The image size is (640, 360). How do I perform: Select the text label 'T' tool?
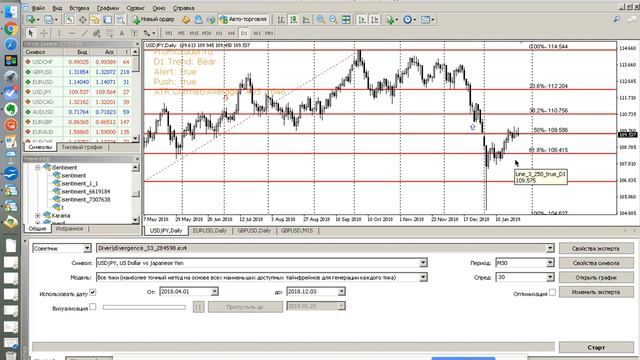coord(134,33)
